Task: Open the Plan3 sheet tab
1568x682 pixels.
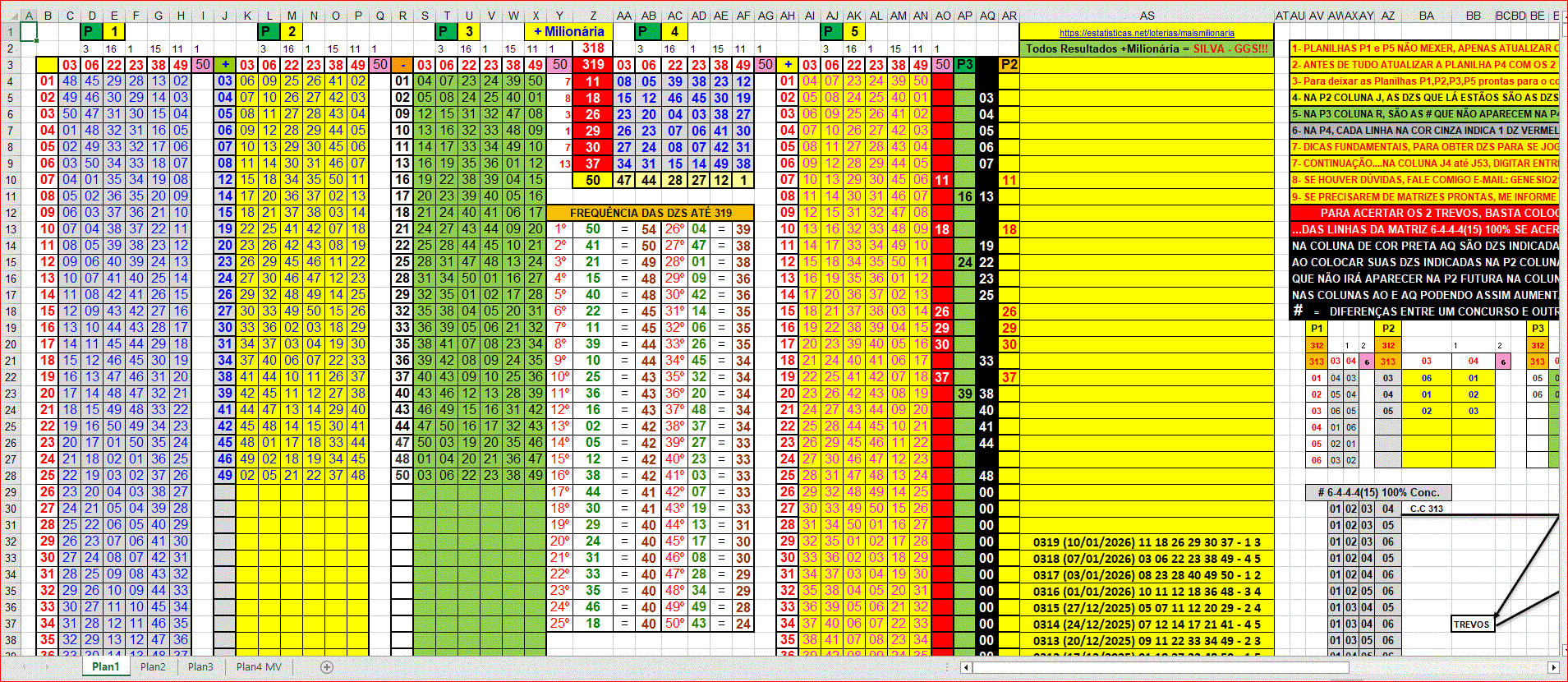Action: (x=200, y=667)
